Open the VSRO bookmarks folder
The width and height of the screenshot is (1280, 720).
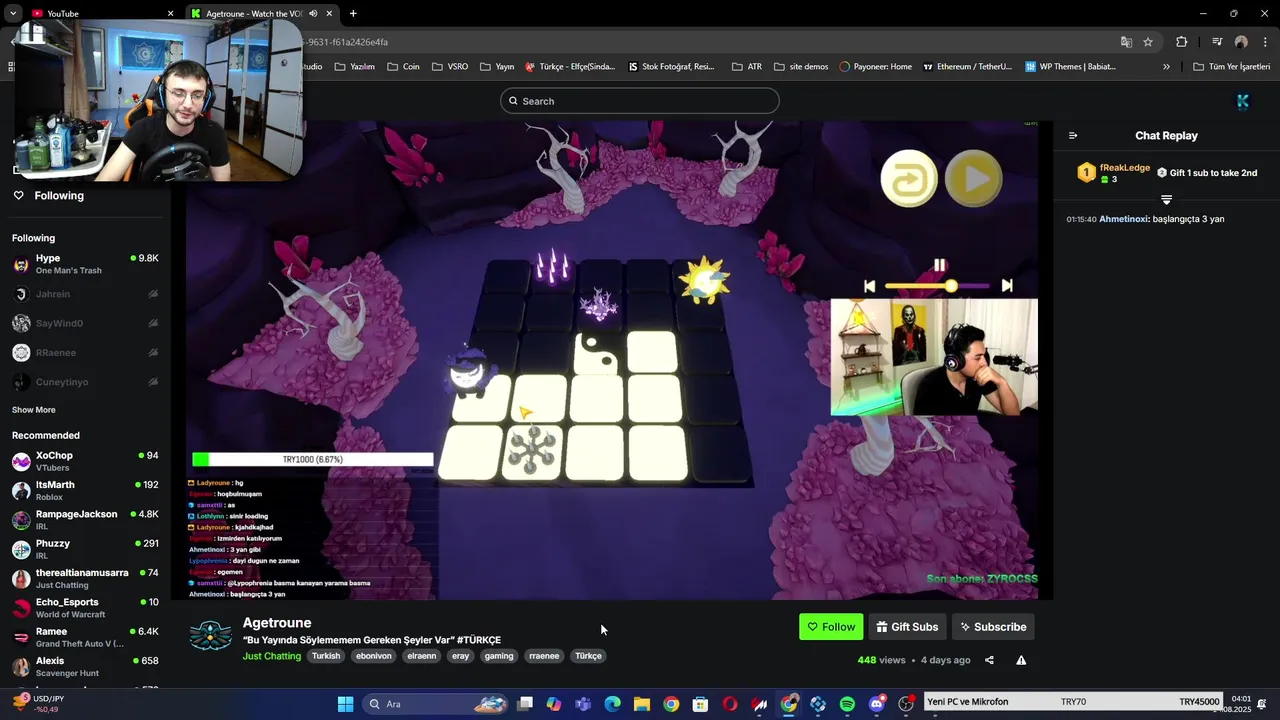[x=450, y=67]
